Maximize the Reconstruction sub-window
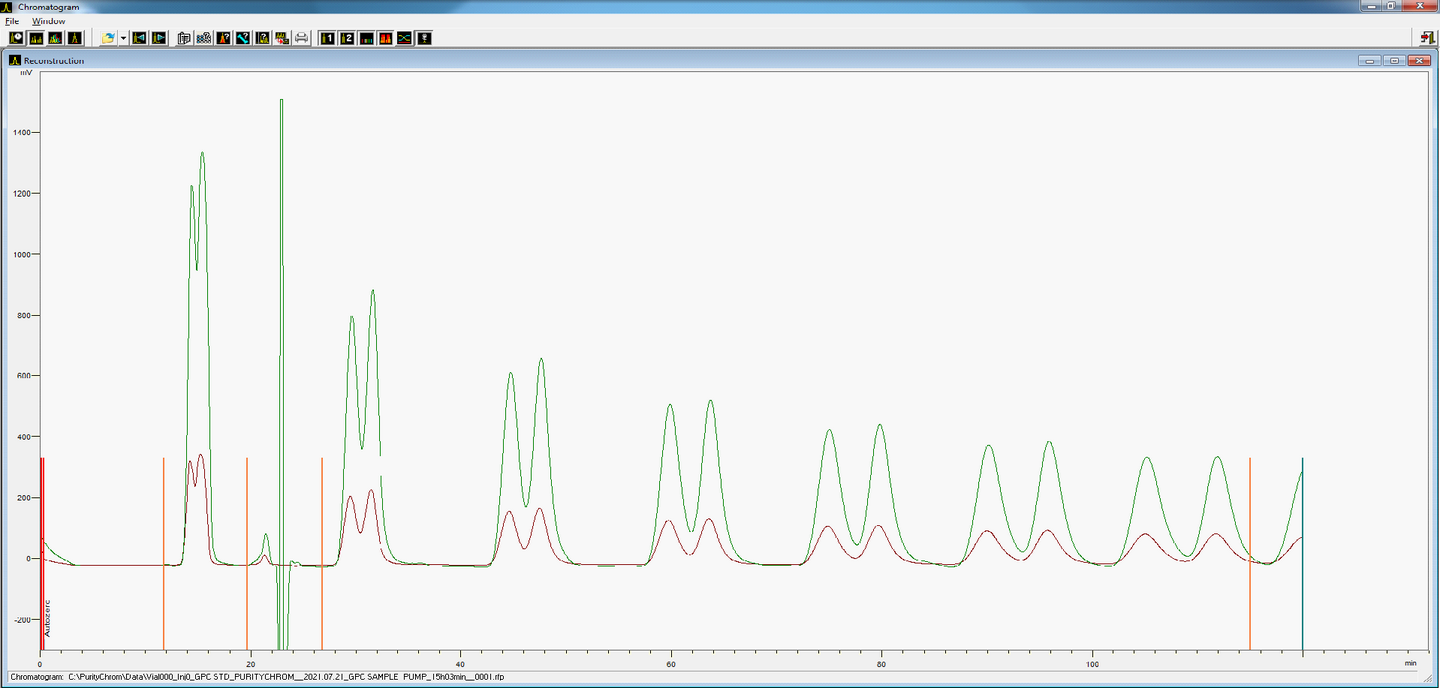This screenshot has width=1440, height=688. pos(1393,61)
